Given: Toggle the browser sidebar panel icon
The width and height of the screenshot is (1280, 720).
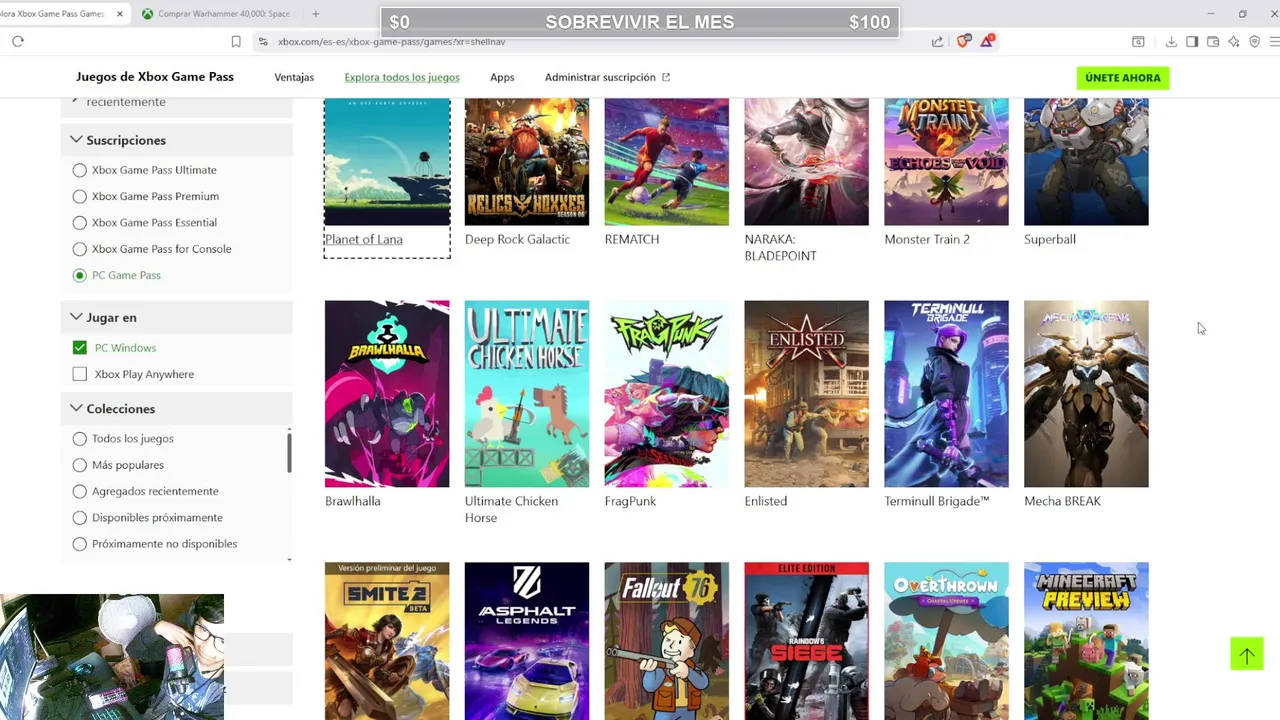Looking at the screenshot, I should [x=1192, y=41].
